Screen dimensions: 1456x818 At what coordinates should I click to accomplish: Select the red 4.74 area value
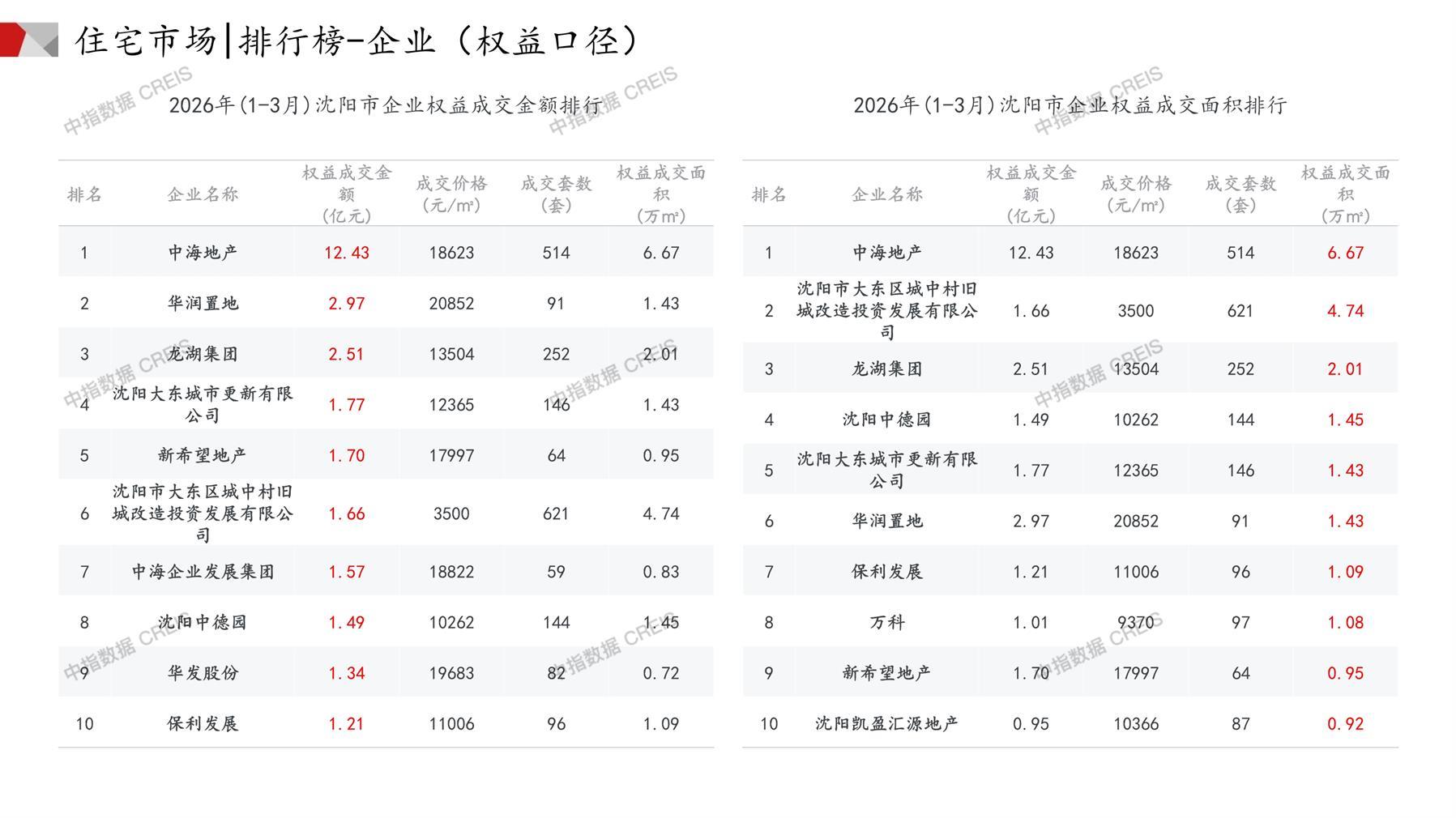pyautogui.click(x=1345, y=311)
